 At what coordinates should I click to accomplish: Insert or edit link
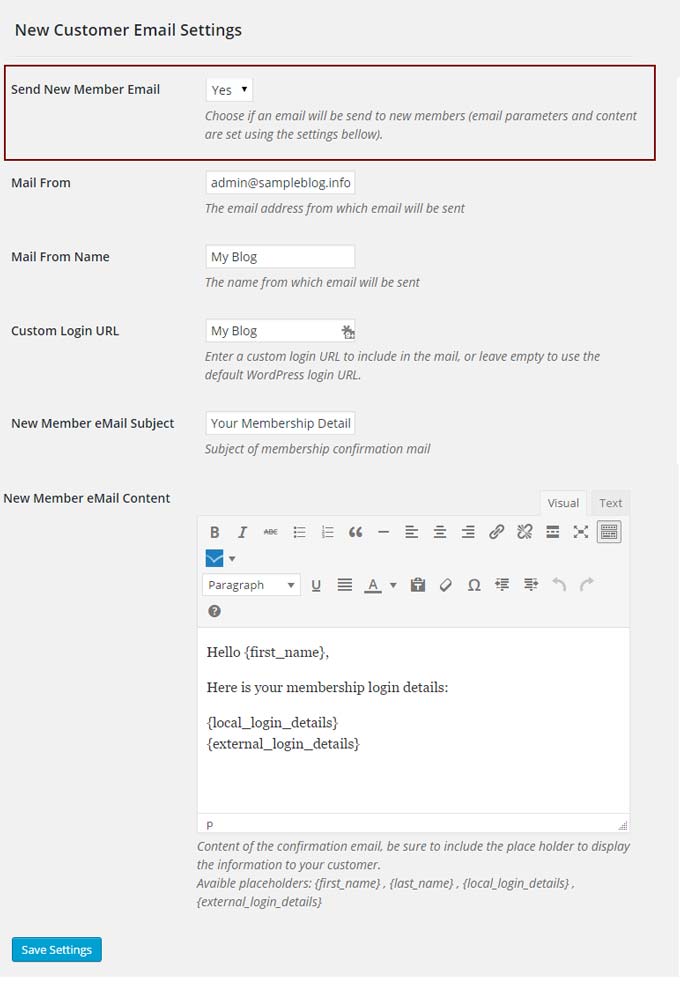[x=496, y=532]
